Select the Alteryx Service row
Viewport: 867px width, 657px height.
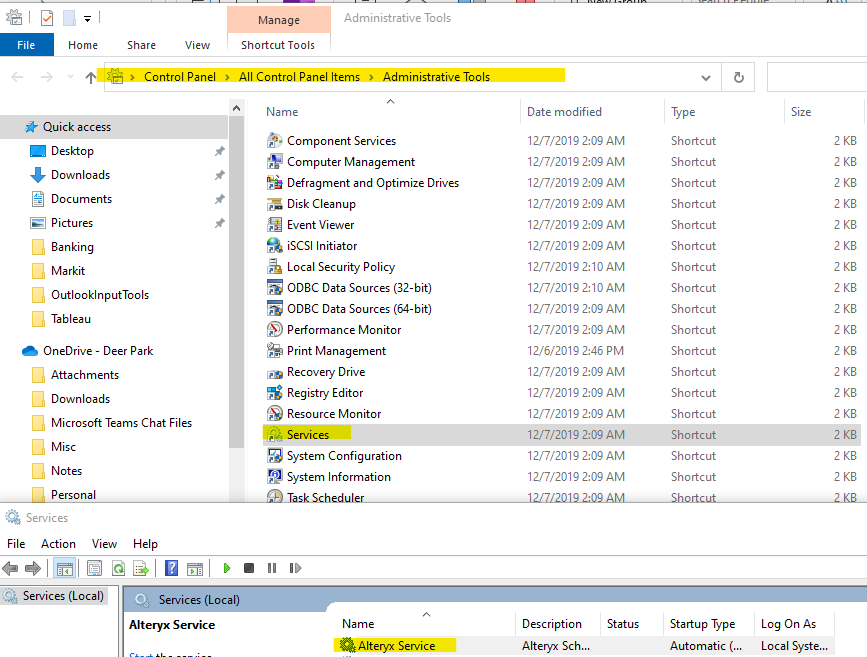click(x=583, y=645)
